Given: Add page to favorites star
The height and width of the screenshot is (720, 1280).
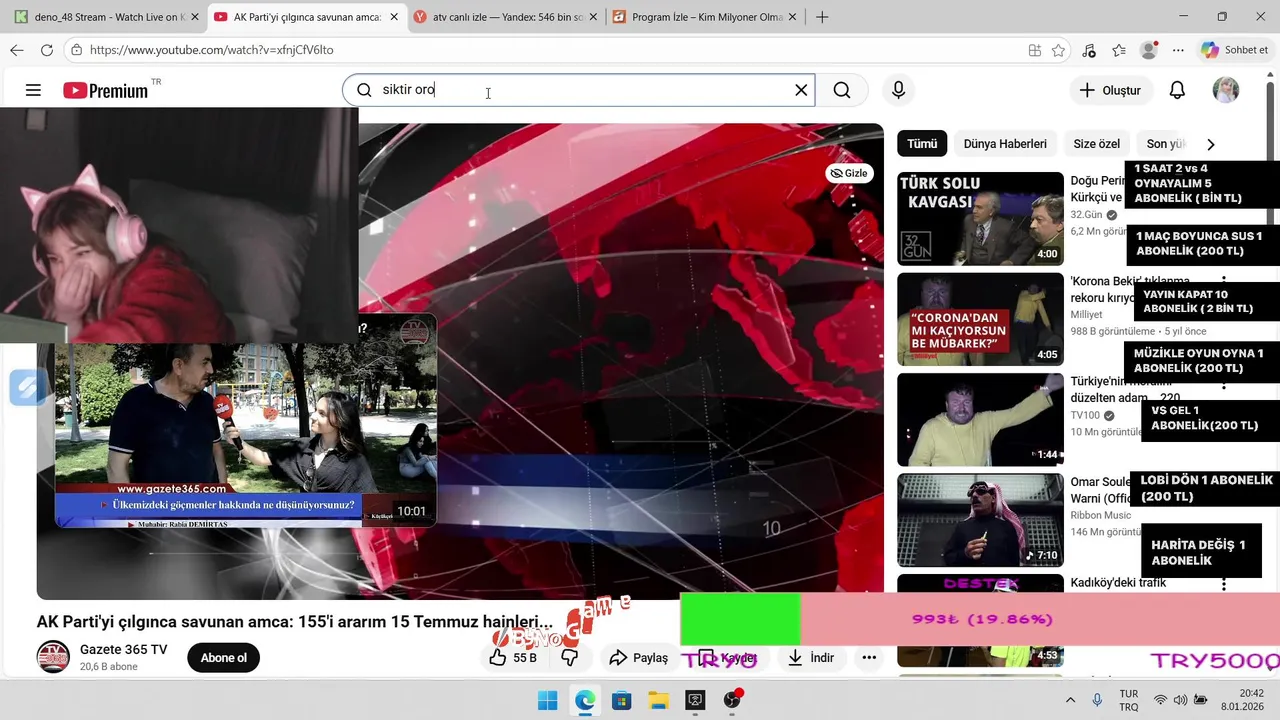Looking at the screenshot, I should pyautogui.click(x=1059, y=50).
